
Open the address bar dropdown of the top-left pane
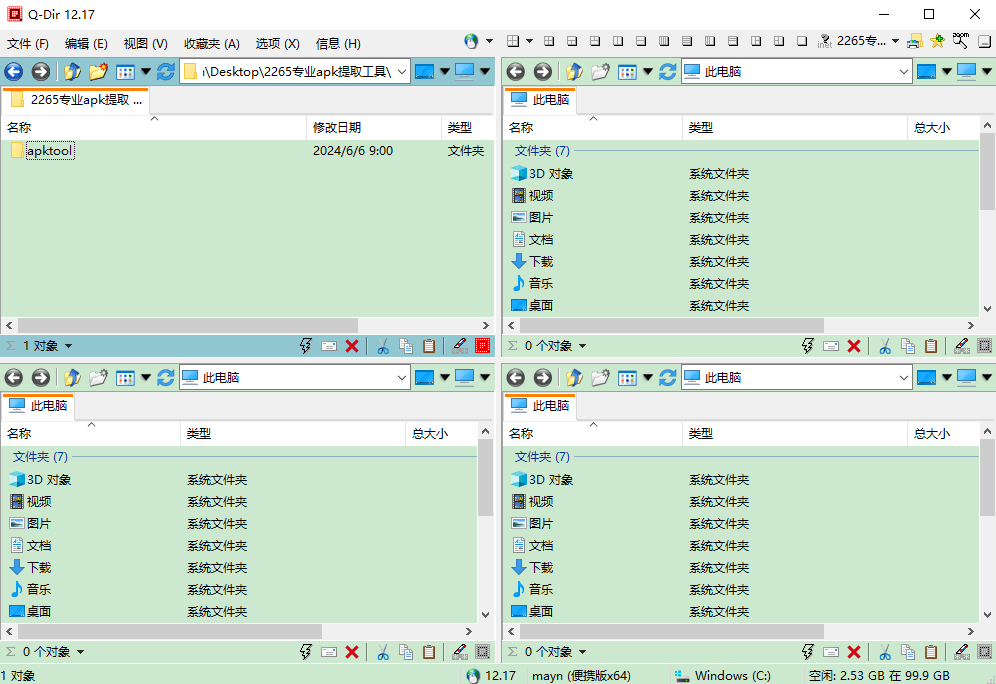pos(400,71)
